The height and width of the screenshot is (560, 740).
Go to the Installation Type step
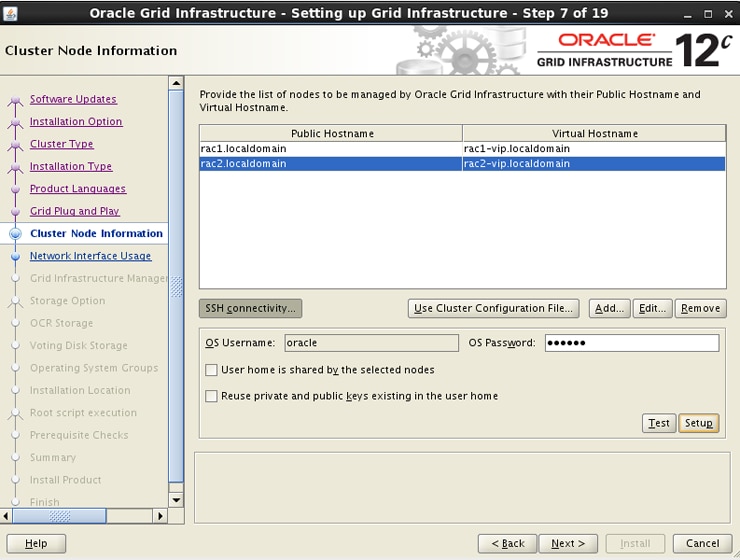coord(71,166)
